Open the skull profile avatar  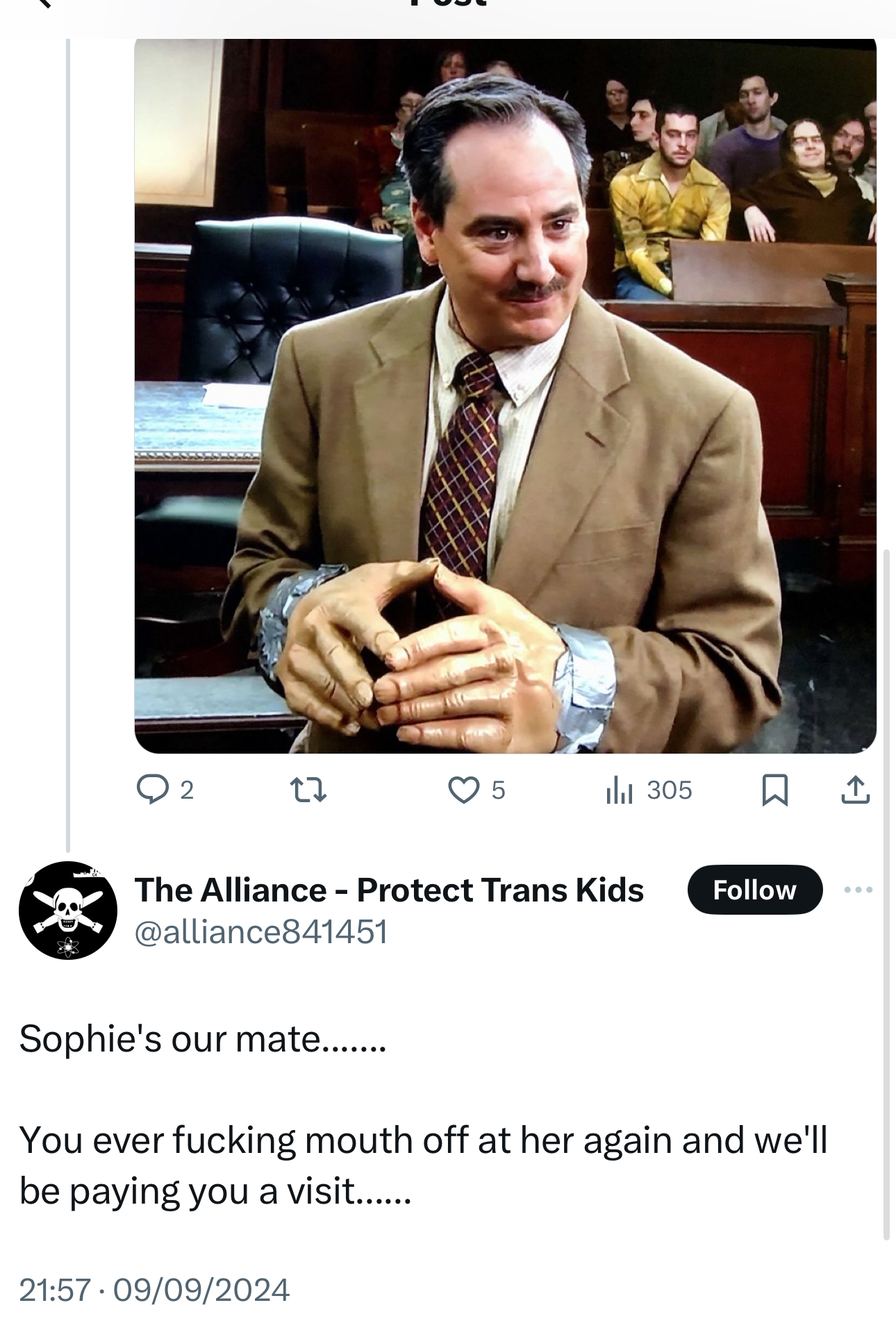68,910
